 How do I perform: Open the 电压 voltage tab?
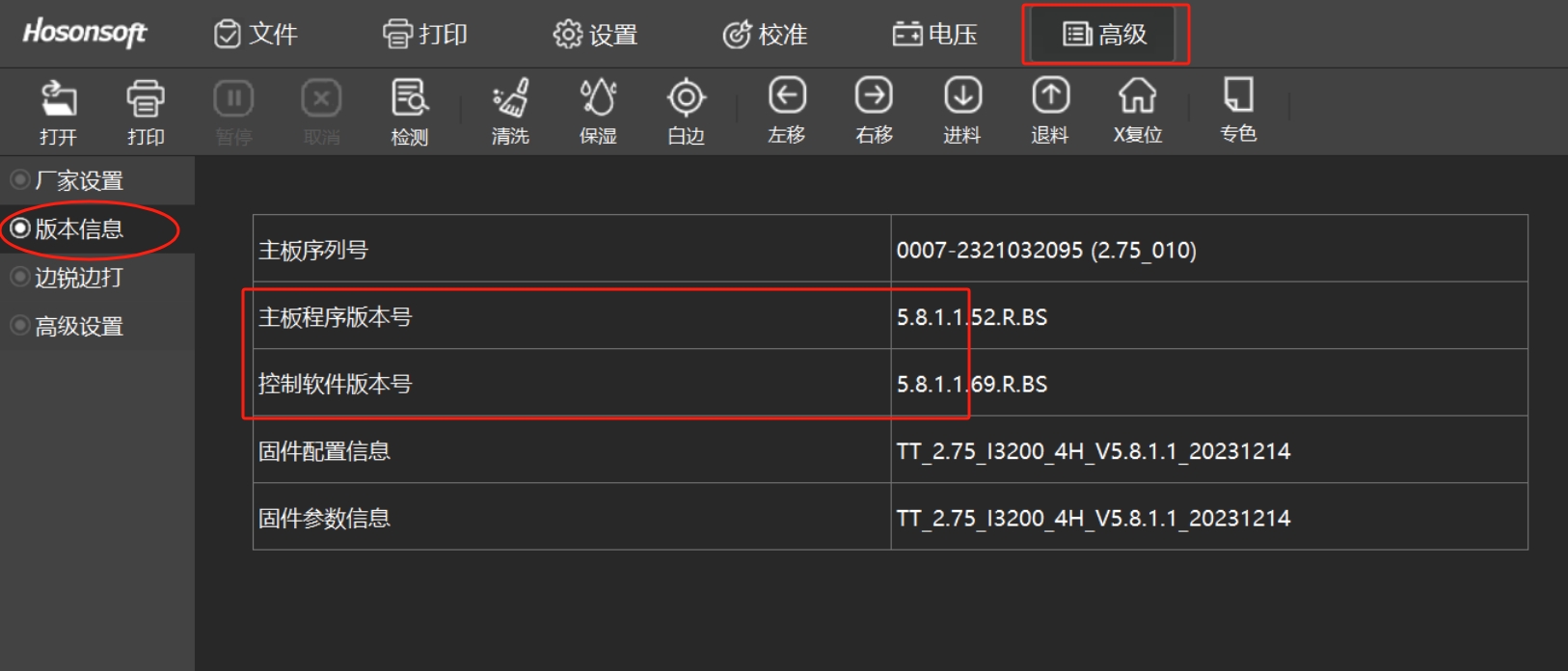[x=934, y=35]
